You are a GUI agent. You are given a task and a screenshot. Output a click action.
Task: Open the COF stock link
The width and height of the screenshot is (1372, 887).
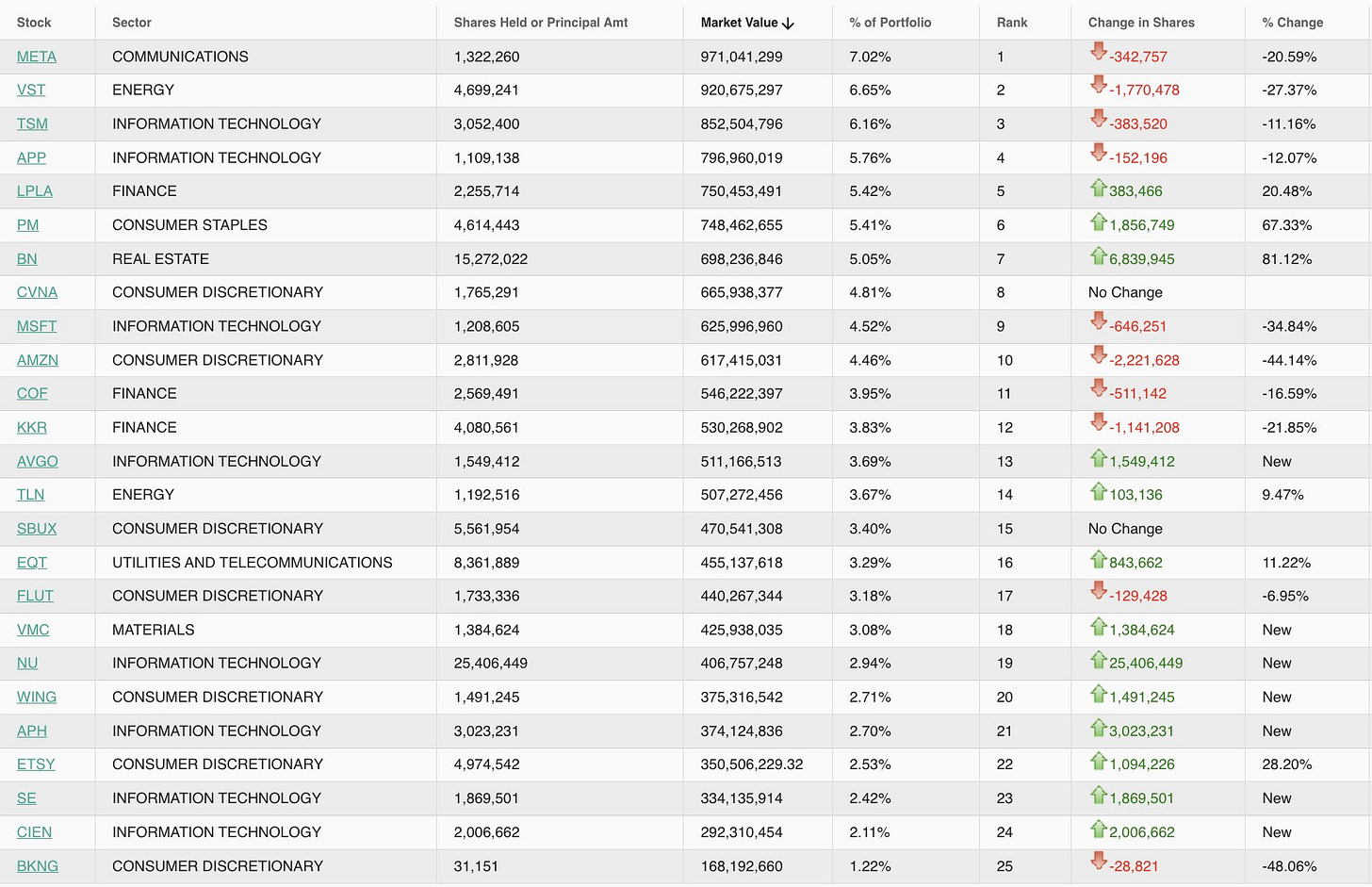pyautogui.click(x=32, y=394)
